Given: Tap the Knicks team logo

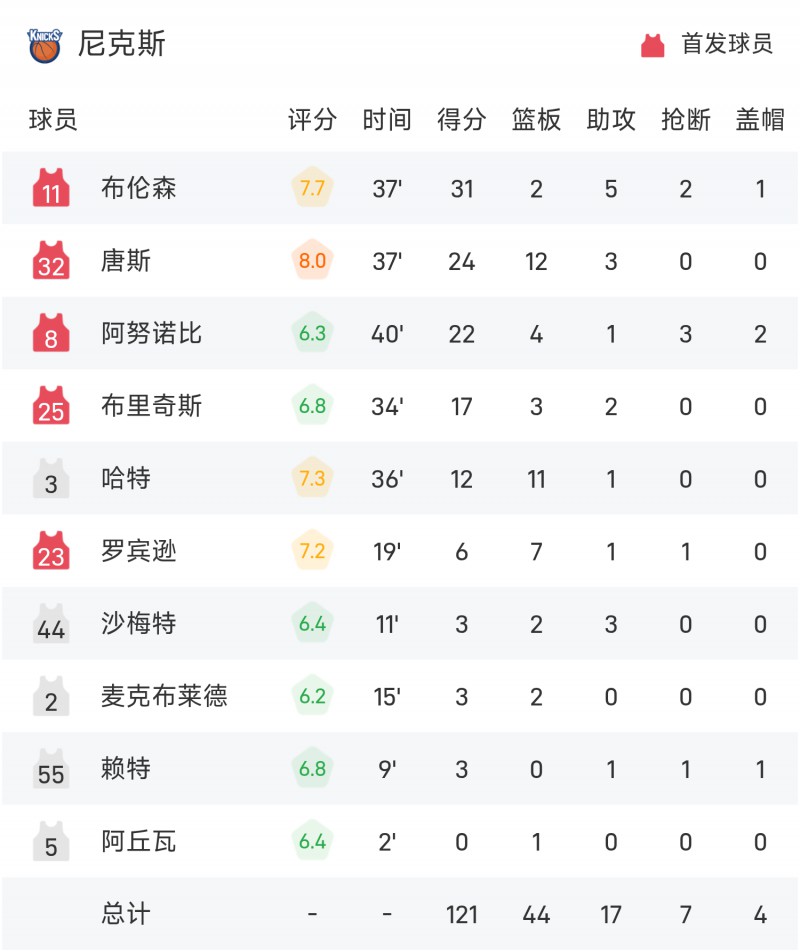Looking at the screenshot, I should point(45,45).
